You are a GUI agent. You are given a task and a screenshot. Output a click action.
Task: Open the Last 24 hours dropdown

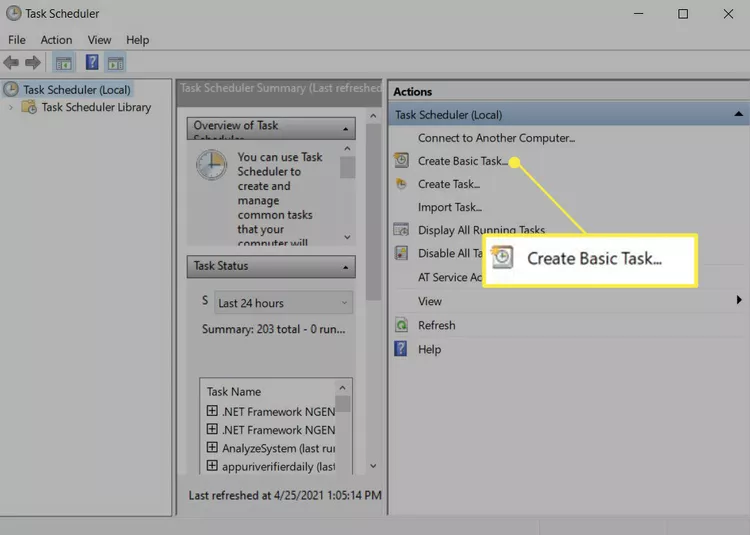[x=283, y=303]
